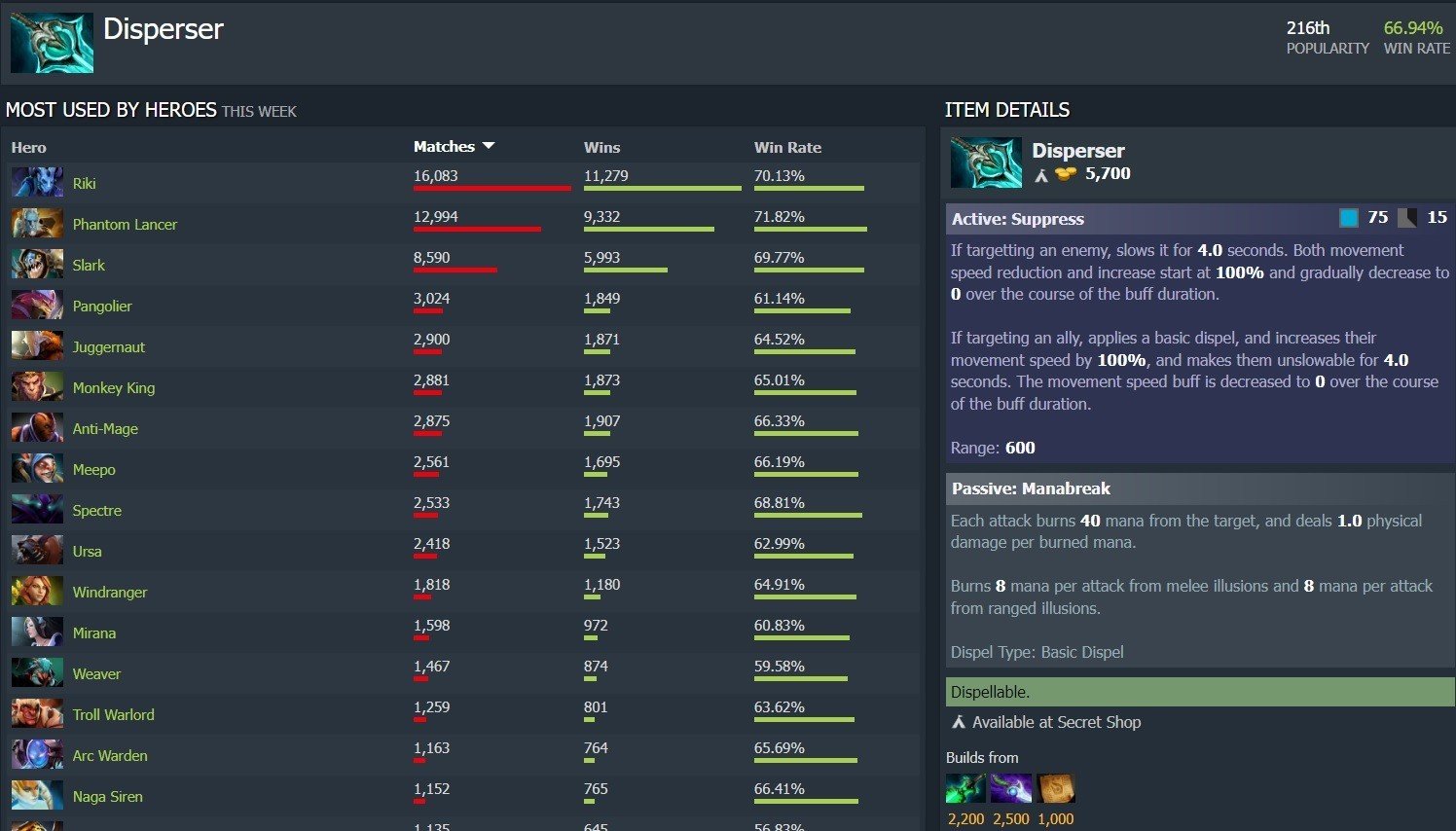1456x831 pixels.
Task: Open the 1,000 gold recipe scroll icon
Action: (1055, 788)
